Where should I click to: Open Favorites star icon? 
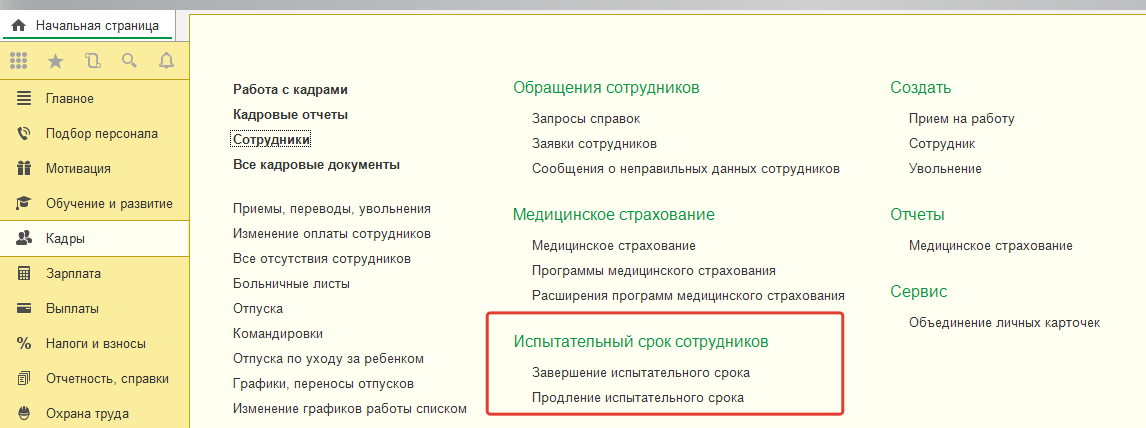pyautogui.click(x=56, y=61)
